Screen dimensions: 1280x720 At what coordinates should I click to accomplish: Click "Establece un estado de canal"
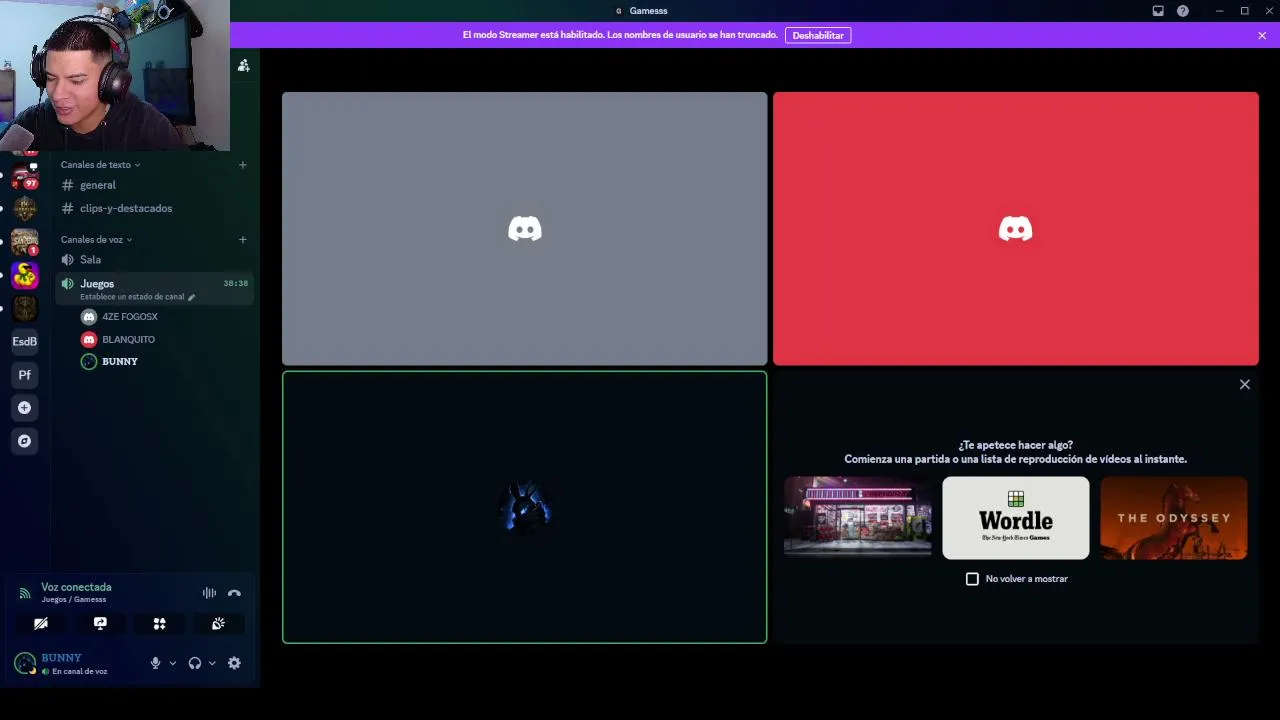pyautogui.click(x=132, y=297)
